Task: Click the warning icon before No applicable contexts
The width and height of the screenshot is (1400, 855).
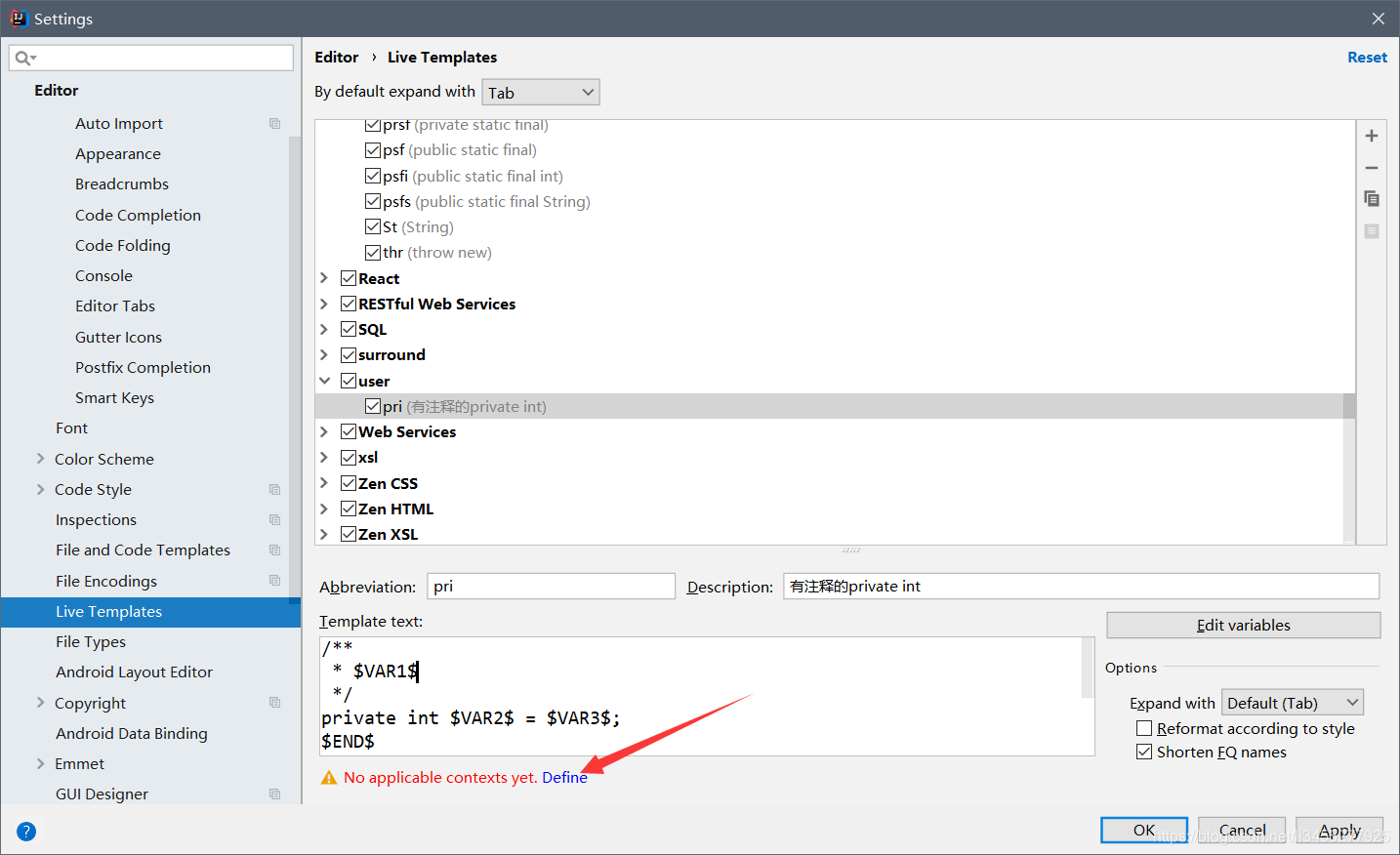Action: coord(329,778)
